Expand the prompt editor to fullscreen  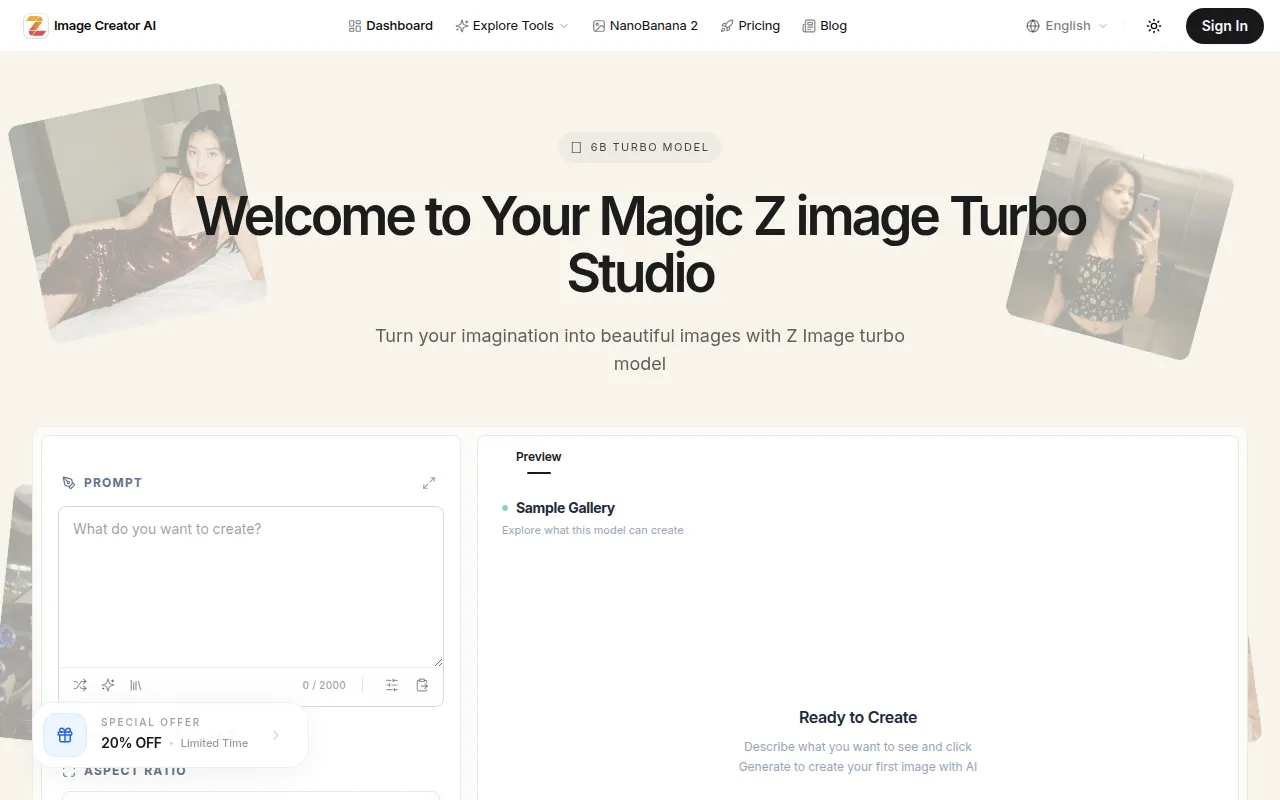[x=429, y=483]
